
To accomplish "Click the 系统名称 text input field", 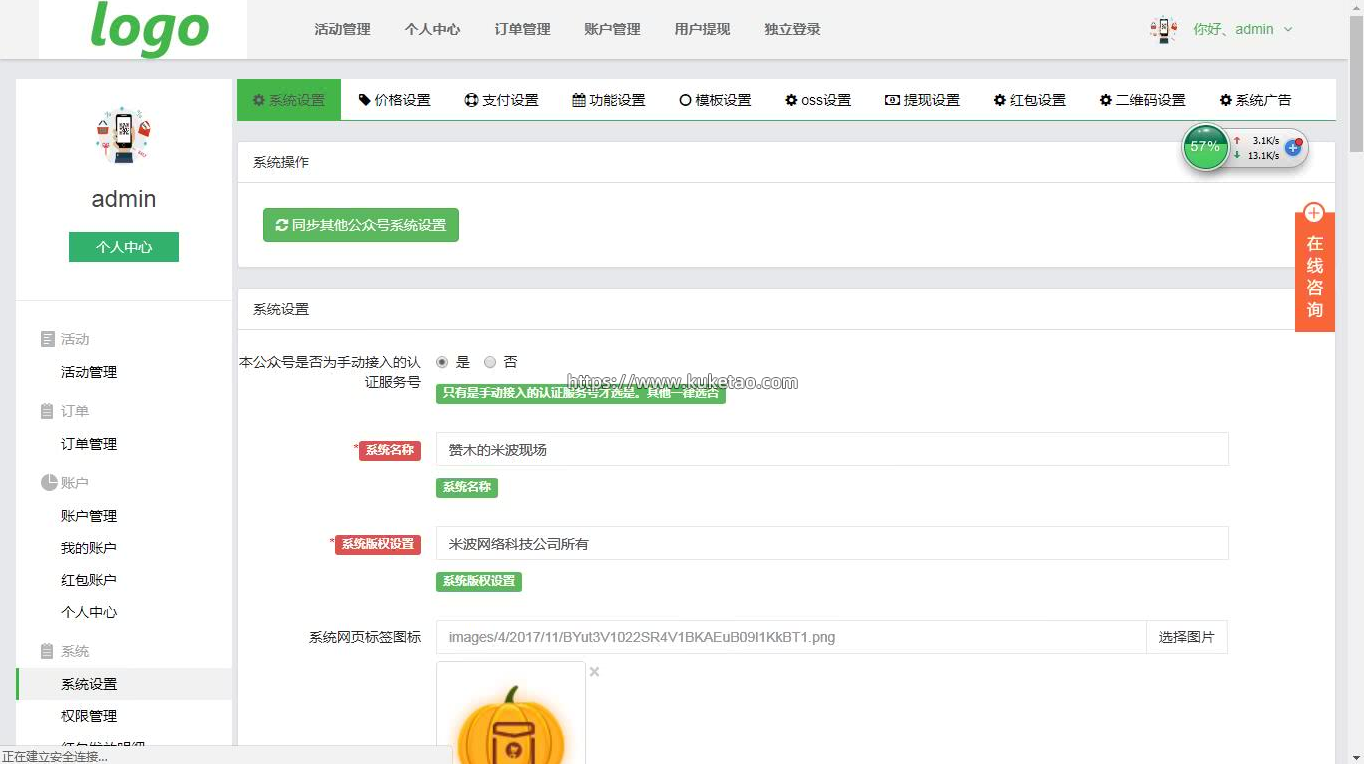I will click(831, 450).
